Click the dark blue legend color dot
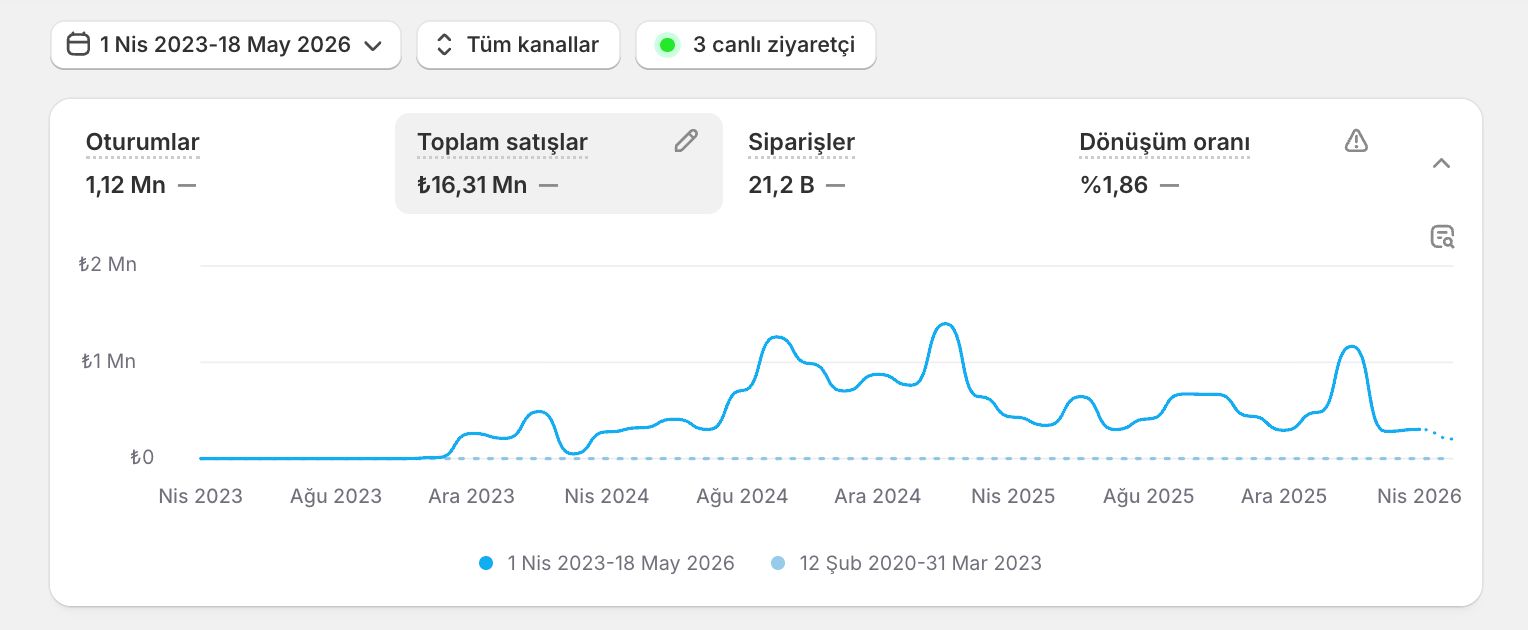Image resolution: width=1528 pixels, height=630 pixels. pyautogui.click(x=486, y=563)
